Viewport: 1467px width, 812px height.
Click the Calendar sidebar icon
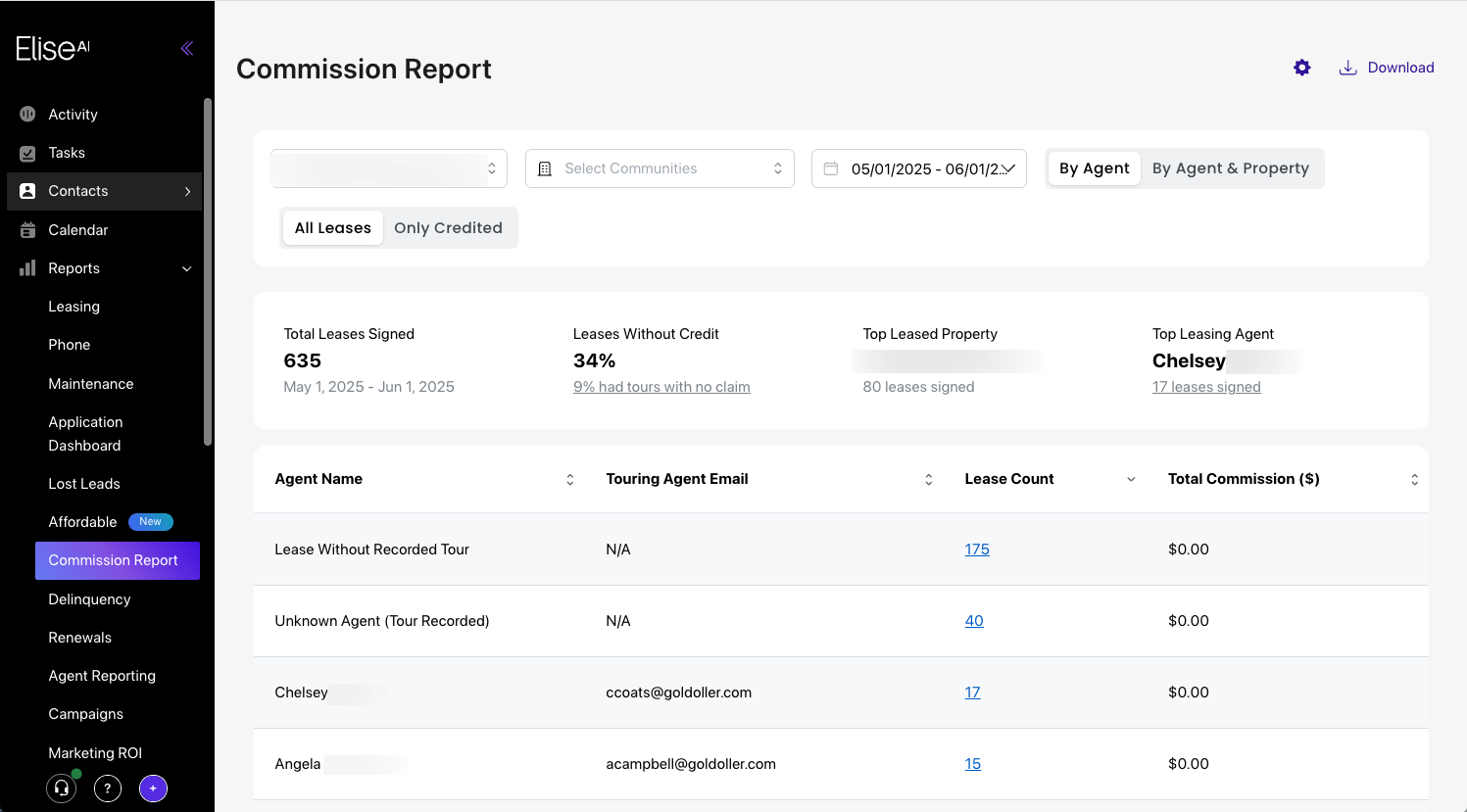click(27, 230)
